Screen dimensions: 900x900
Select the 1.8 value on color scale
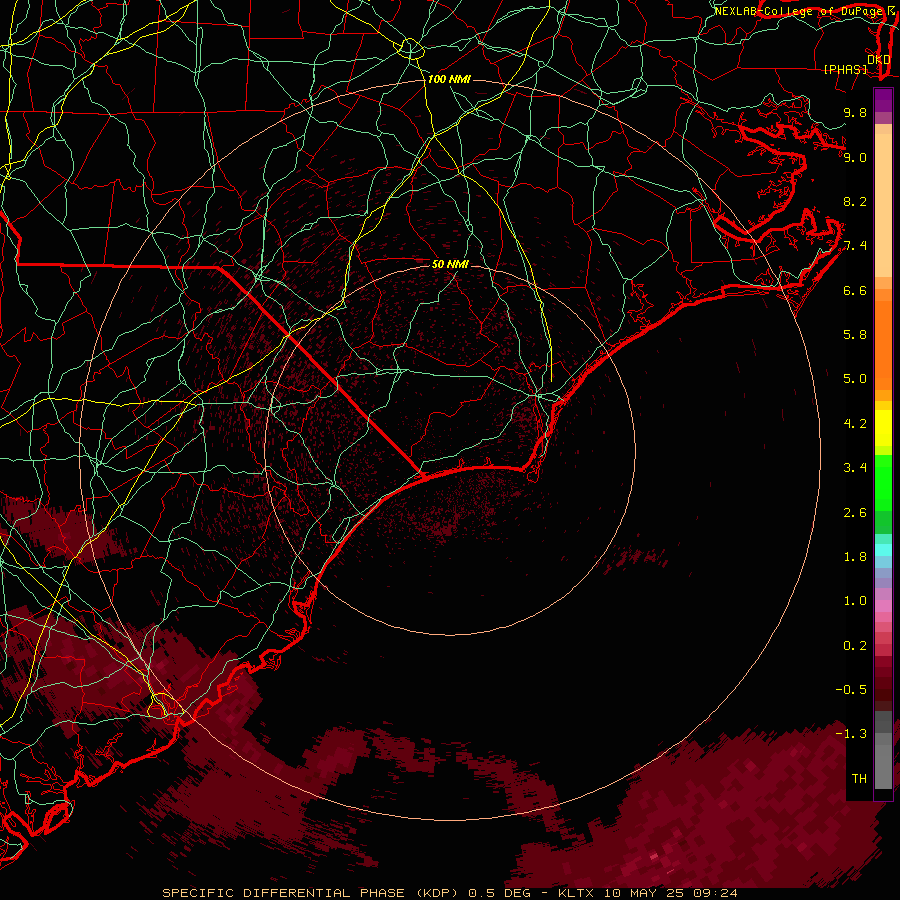pyautogui.click(x=855, y=557)
